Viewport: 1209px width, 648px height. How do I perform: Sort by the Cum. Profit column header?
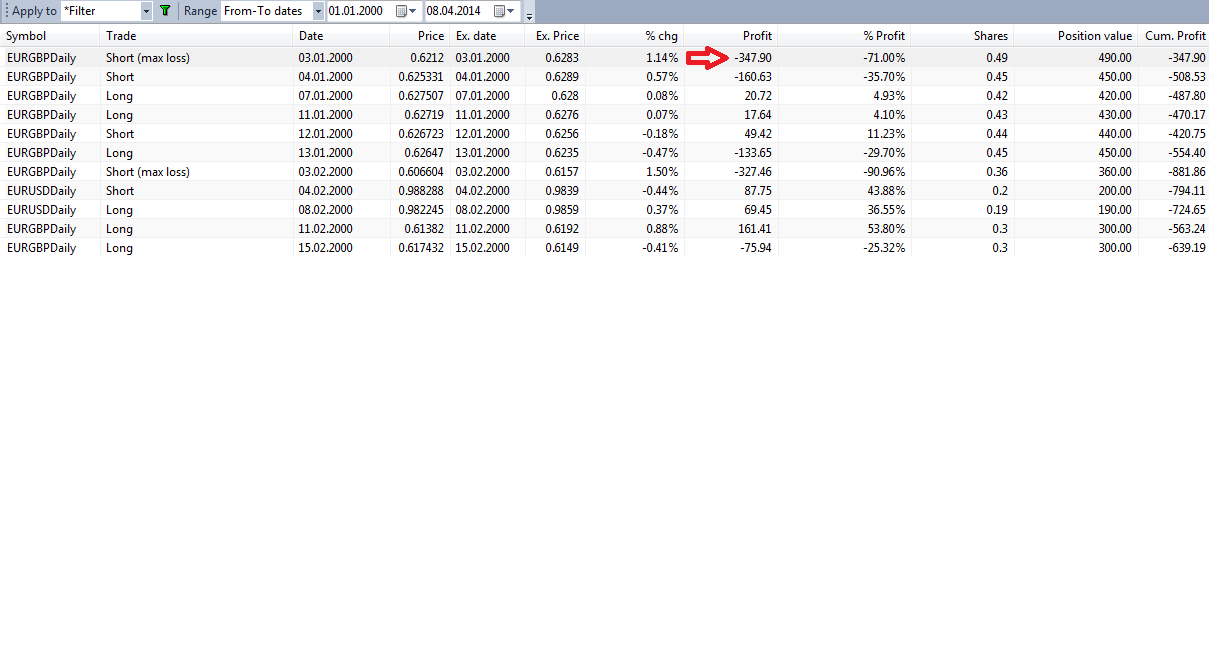click(1174, 36)
